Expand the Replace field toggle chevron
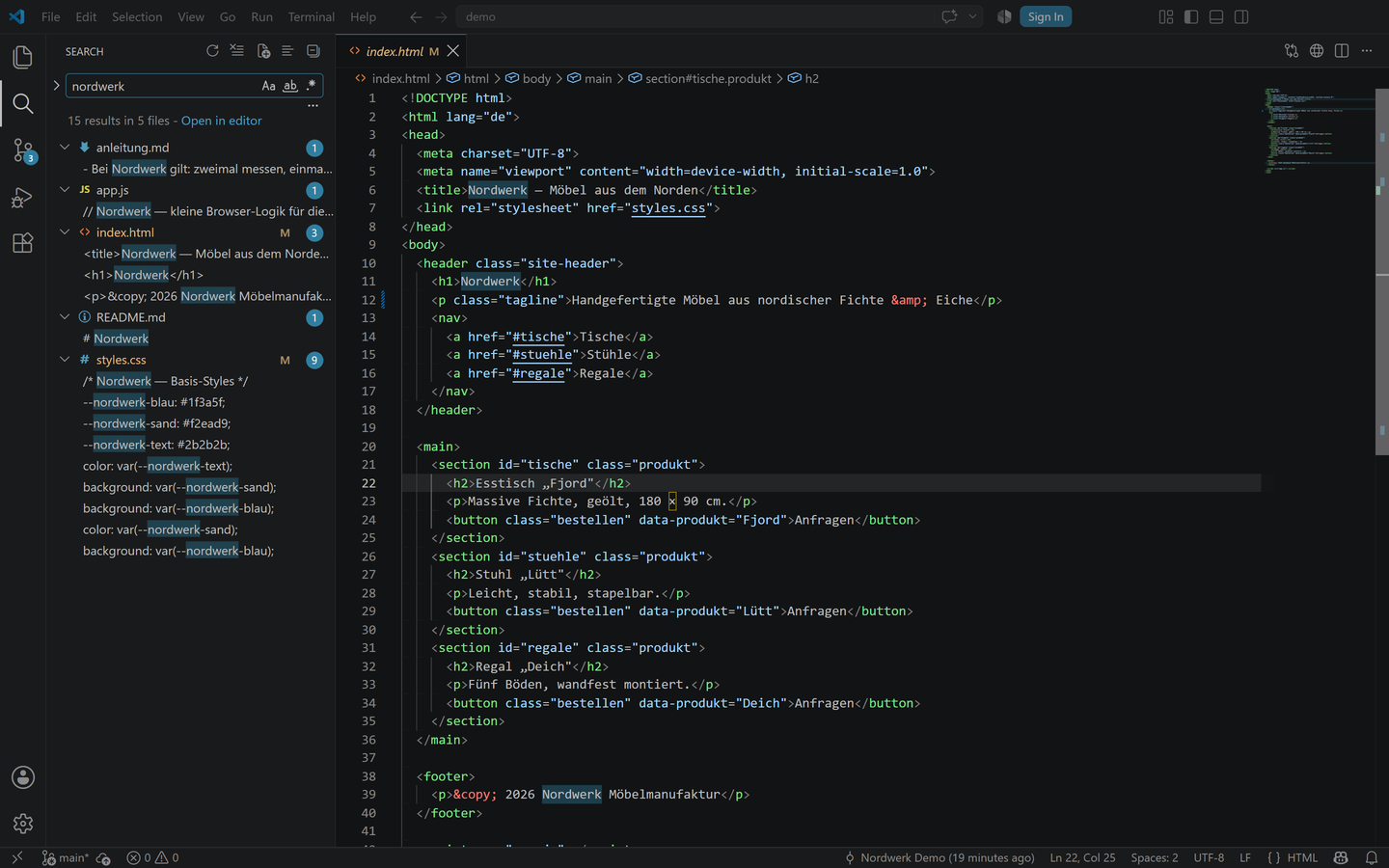This screenshot has height=868, width=1389. pyautogui.click(x=56, y=86)
